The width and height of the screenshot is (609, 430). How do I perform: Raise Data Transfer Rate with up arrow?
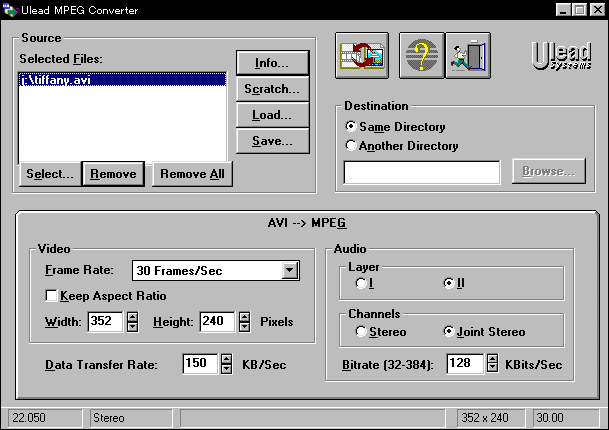coord(226,359)
